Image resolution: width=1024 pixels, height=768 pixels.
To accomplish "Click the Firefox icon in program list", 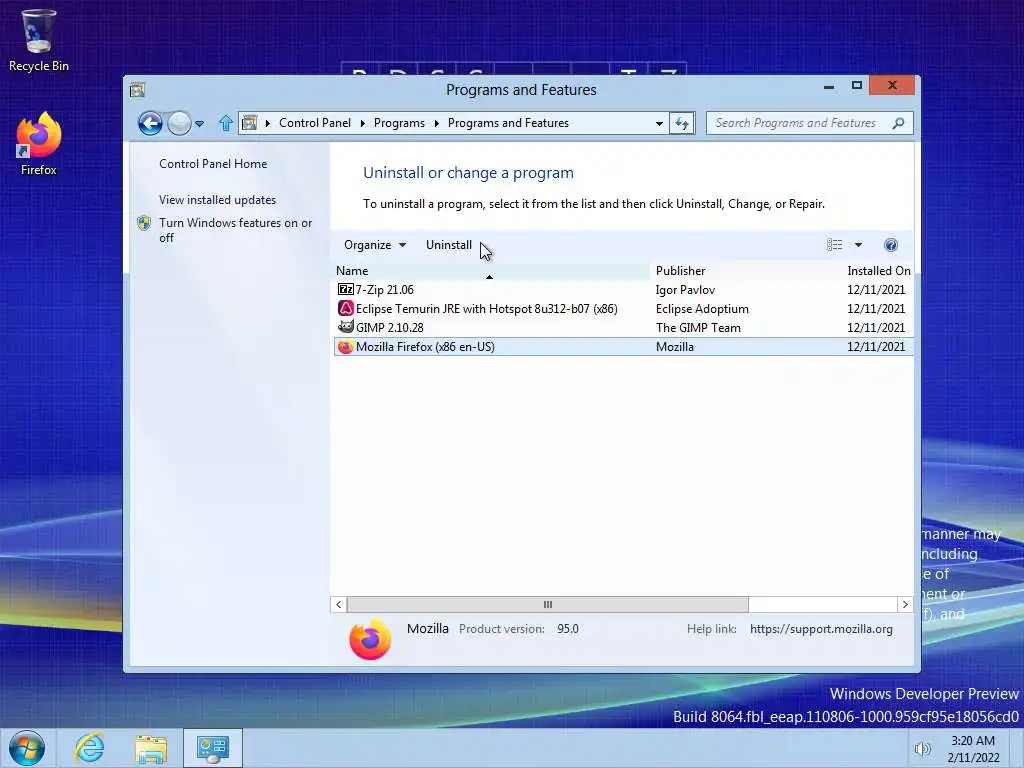I will (345, 347).
